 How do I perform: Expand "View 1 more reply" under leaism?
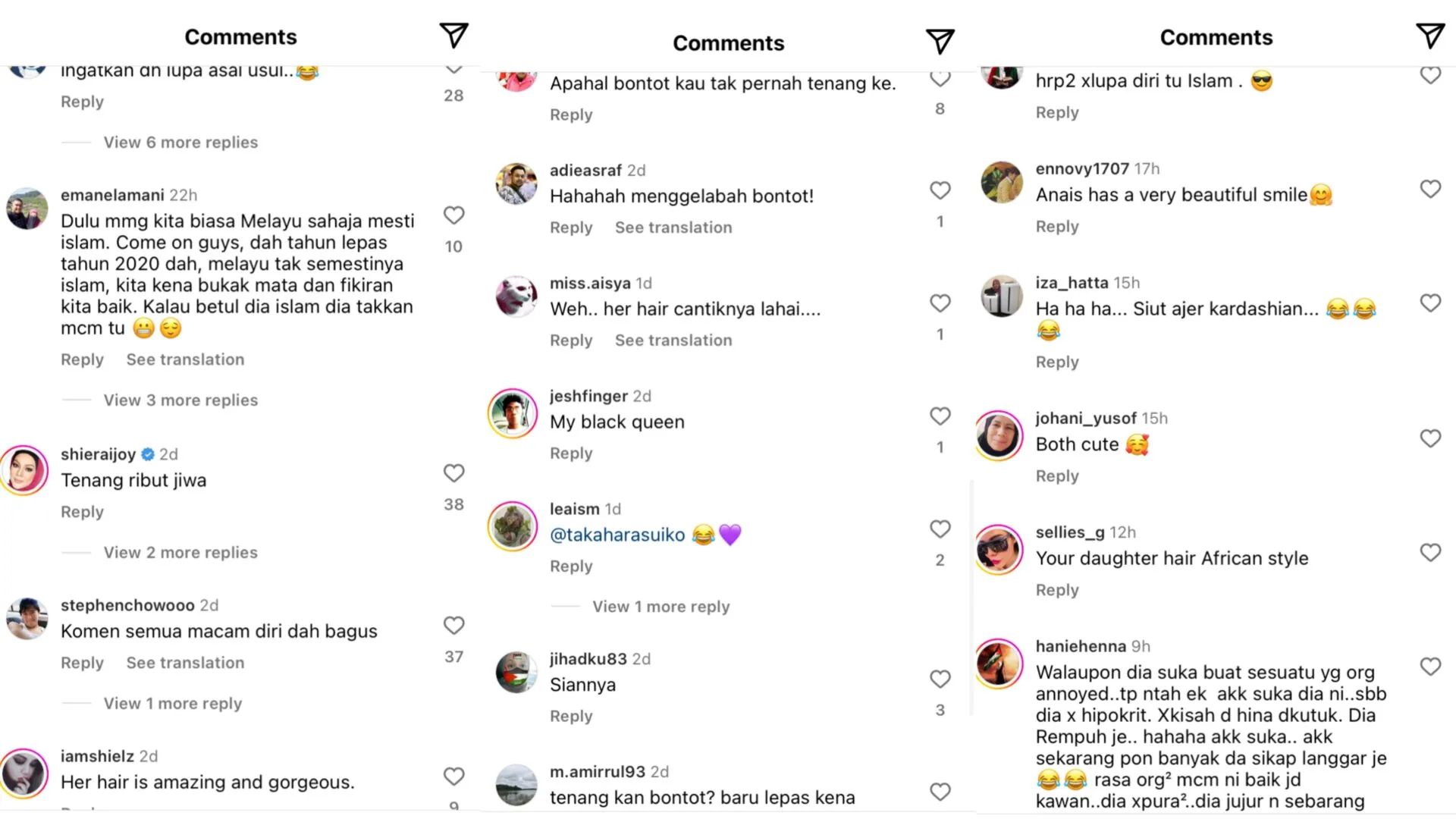tap(661, 607)
